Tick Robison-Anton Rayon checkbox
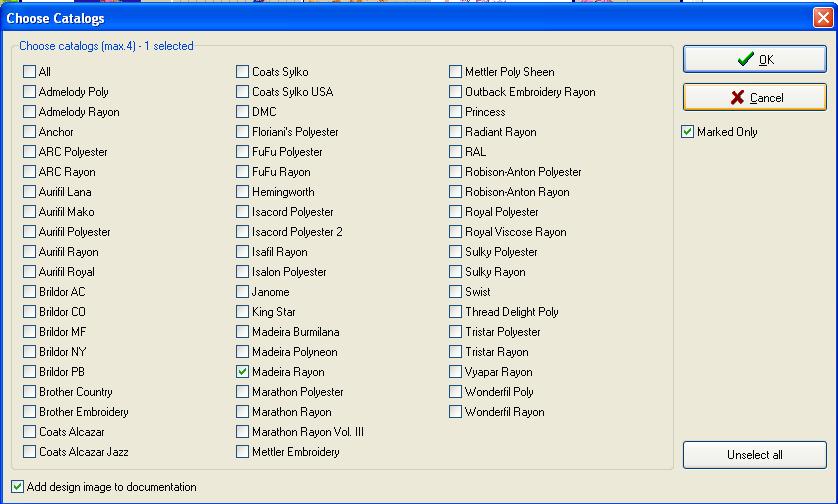 pyautogui.click(x=455, y=191)
